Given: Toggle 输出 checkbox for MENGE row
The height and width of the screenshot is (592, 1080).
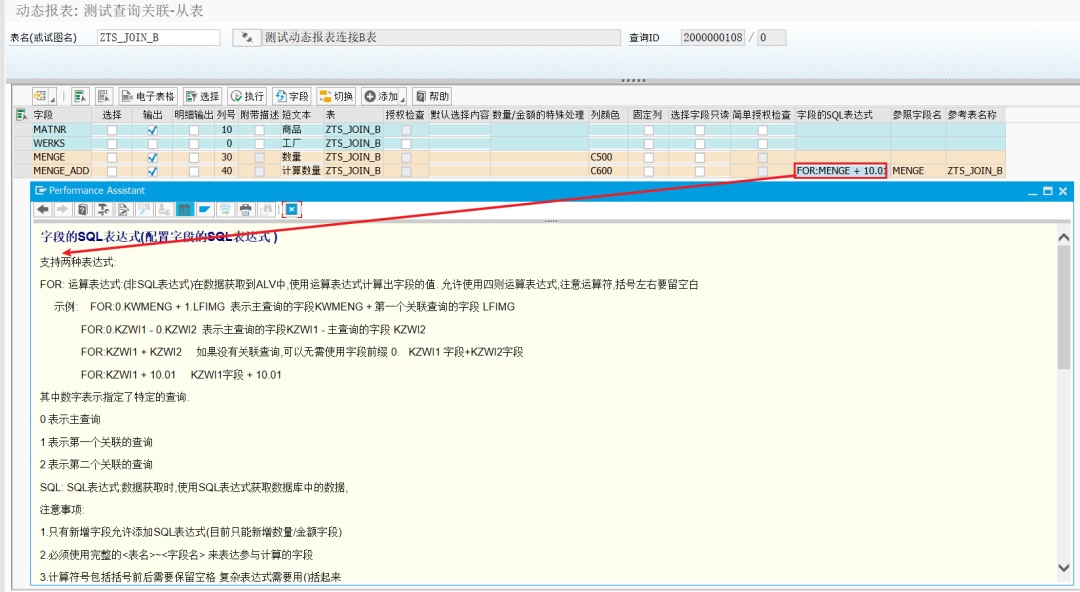Looking at the screenshot, I should pos(152,157).
